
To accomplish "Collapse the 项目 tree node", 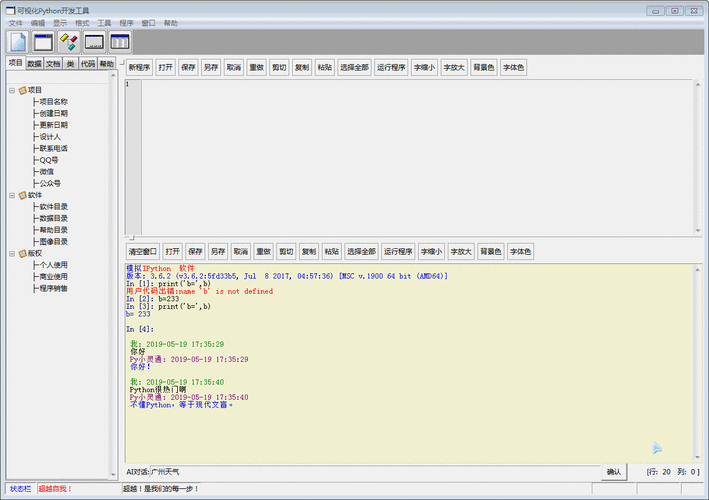I will point(12,90).
